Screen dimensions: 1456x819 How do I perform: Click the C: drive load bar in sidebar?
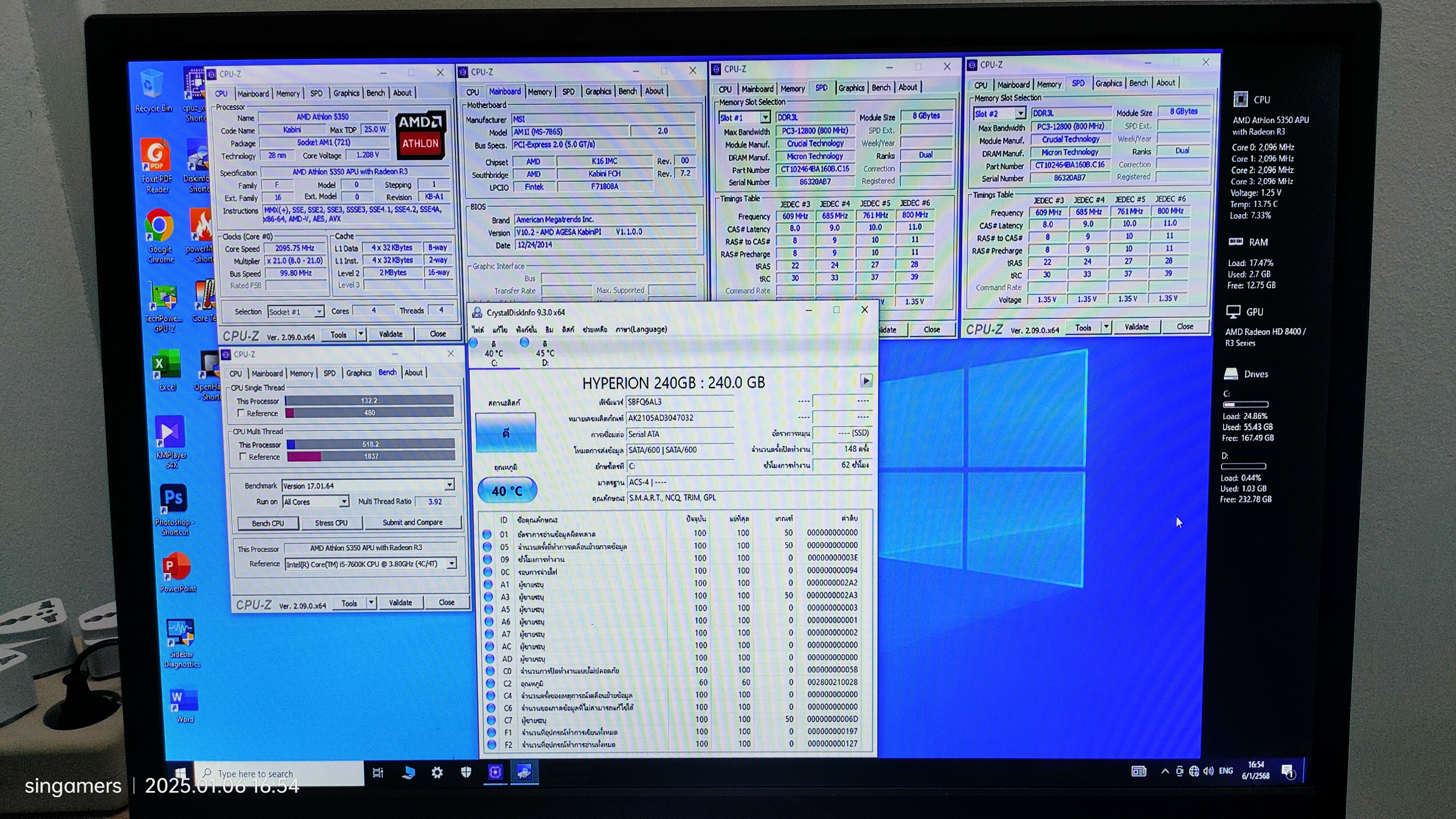click(x=1246, y=404)
